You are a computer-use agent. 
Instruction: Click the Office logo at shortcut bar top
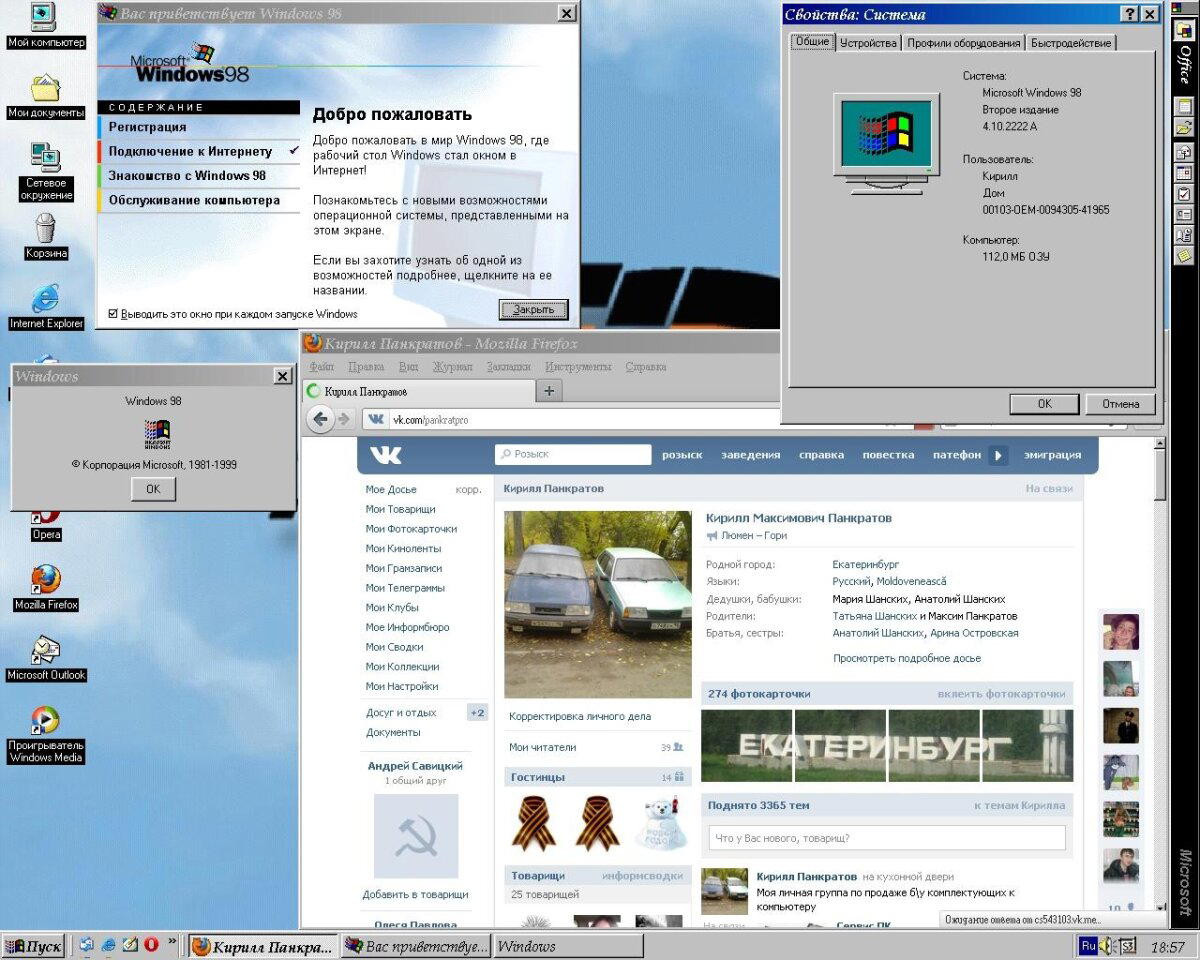[x=1184, y=30]
